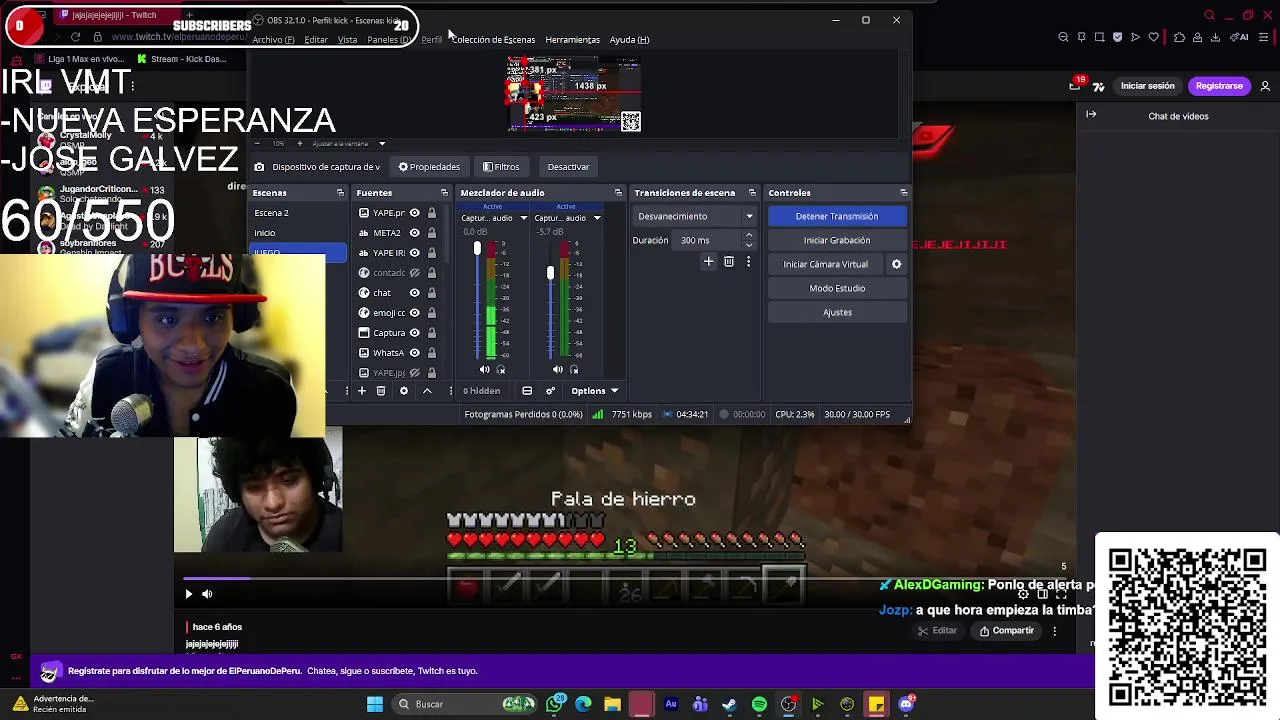
Task: Open audio mixer Options dropdown
Action: (594, 391)
